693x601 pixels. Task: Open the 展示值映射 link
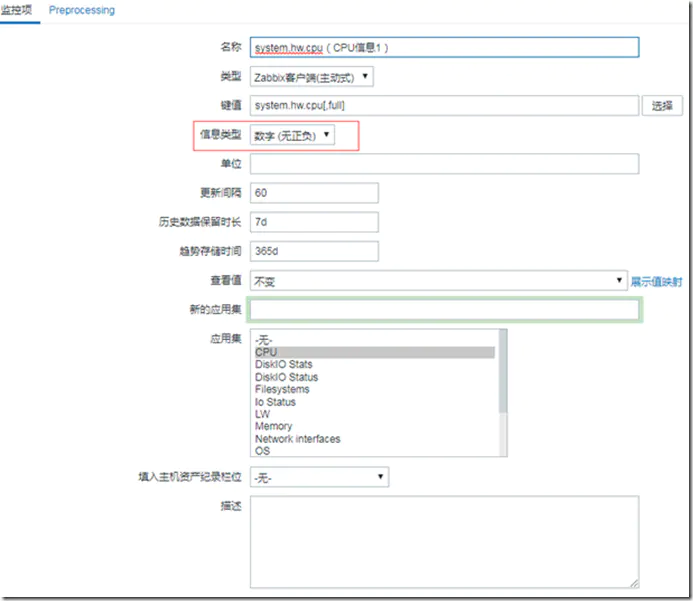[x=656, y=281]
